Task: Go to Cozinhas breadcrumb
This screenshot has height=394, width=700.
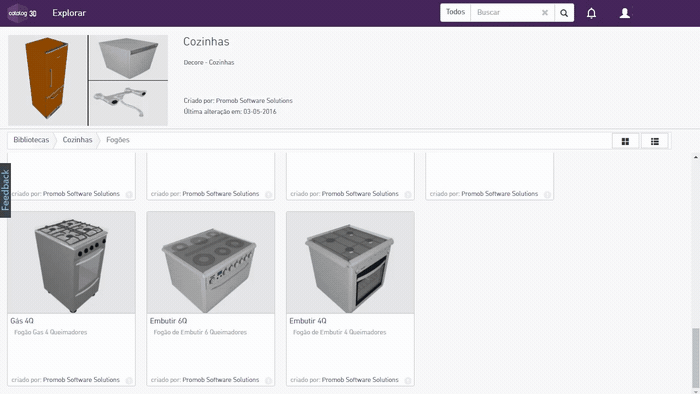Action: pos(77,140)
